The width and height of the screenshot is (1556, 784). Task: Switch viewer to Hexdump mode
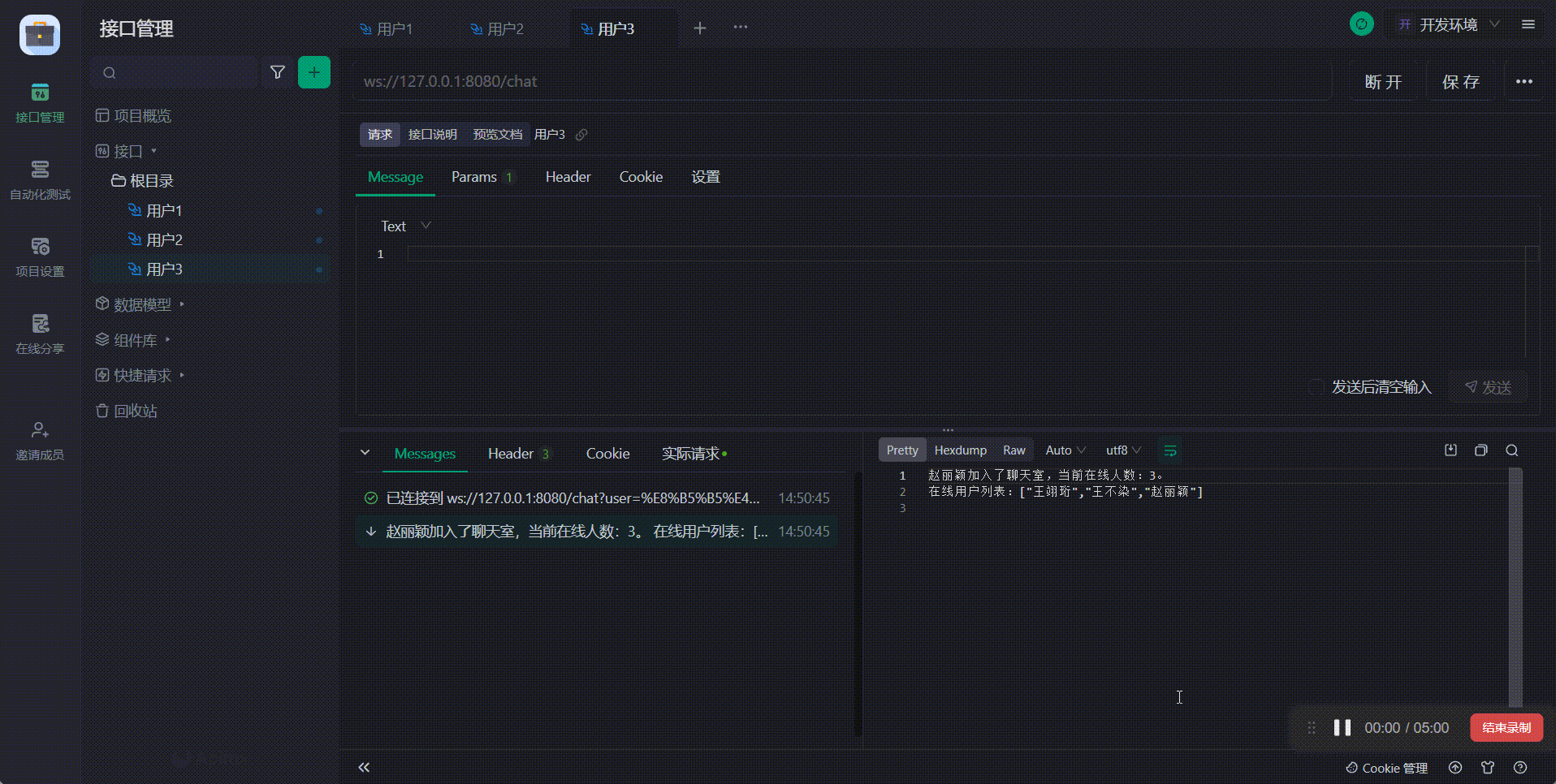point(961,450)
